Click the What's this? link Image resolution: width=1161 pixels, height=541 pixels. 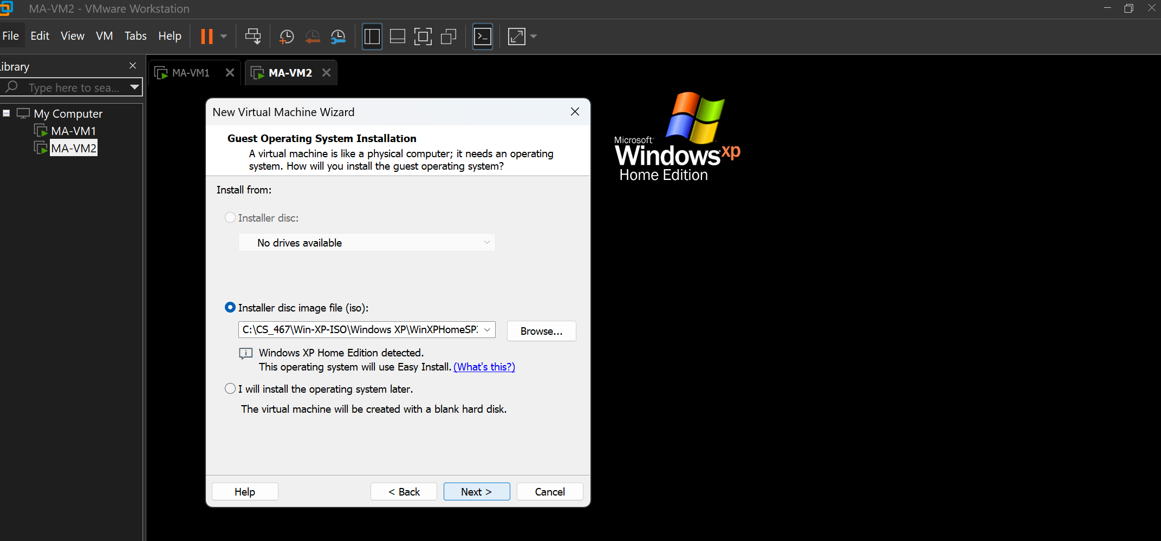click(484, 367)
